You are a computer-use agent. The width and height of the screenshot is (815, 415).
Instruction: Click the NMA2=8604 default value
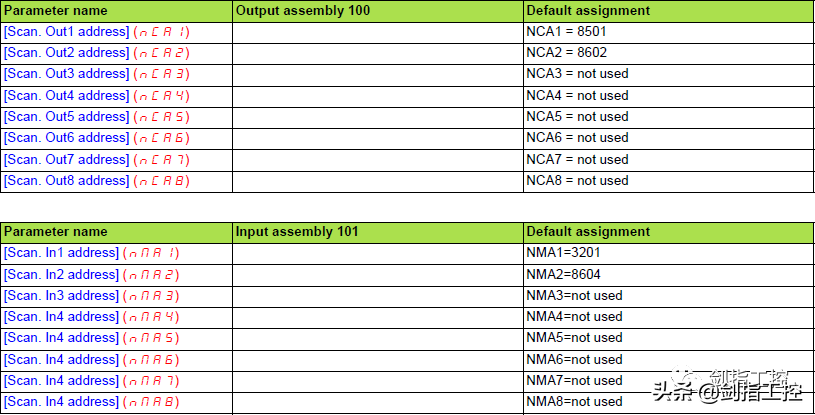tap(563, 275)
